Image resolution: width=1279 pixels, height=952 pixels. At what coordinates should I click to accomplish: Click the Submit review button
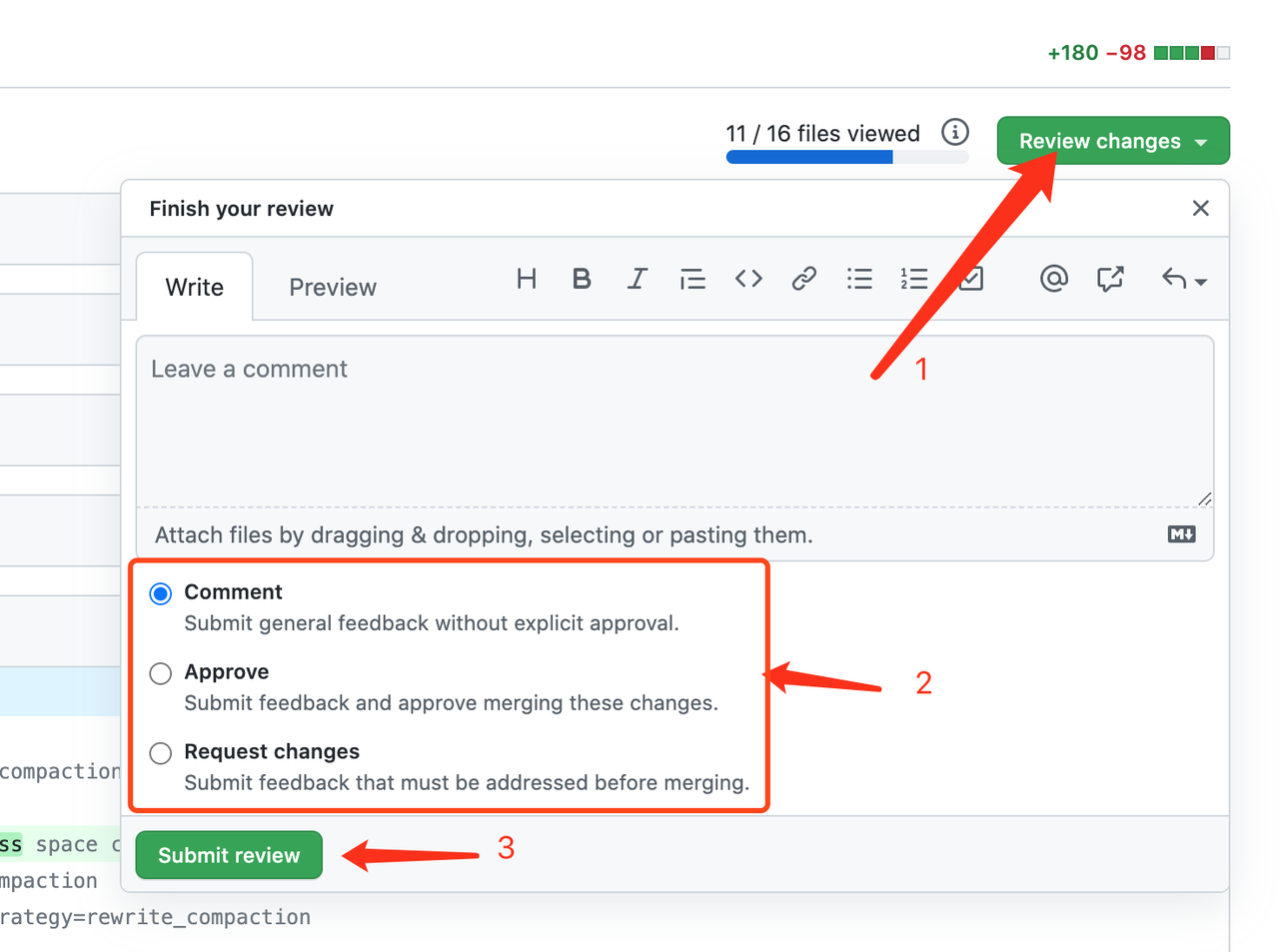click(229, 855)
